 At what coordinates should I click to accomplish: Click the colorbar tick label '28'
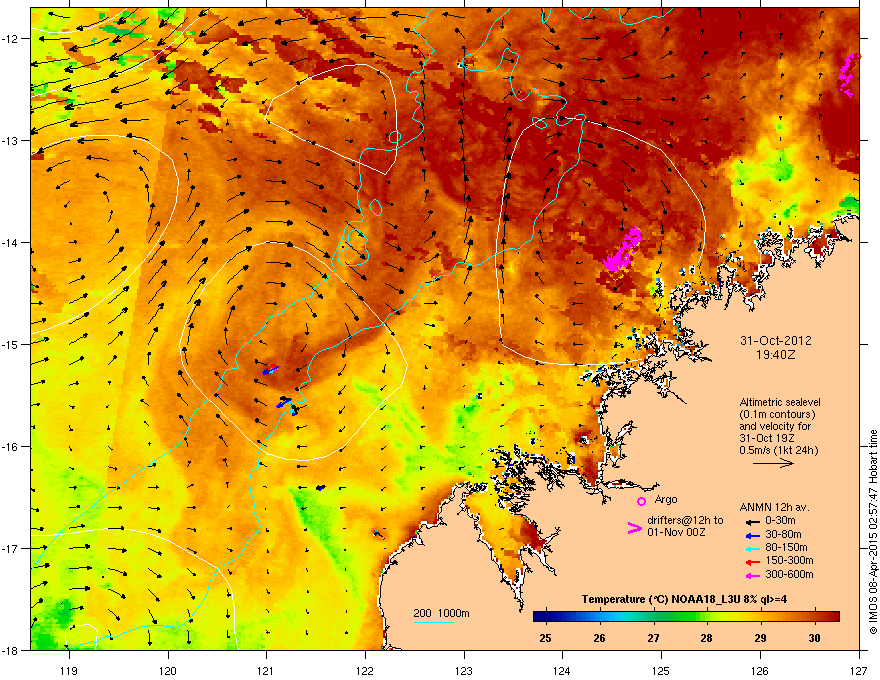point(707,638)
